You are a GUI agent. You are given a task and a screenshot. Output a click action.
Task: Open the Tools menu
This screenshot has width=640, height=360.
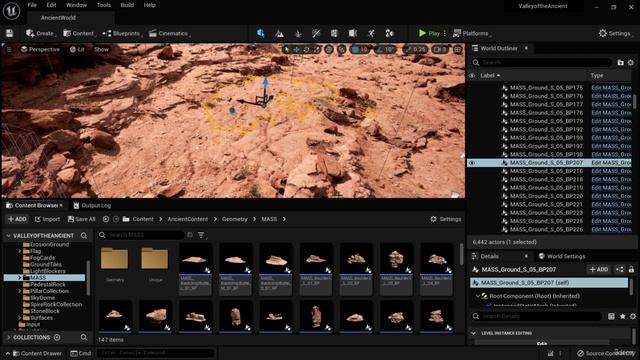(104, 5)
